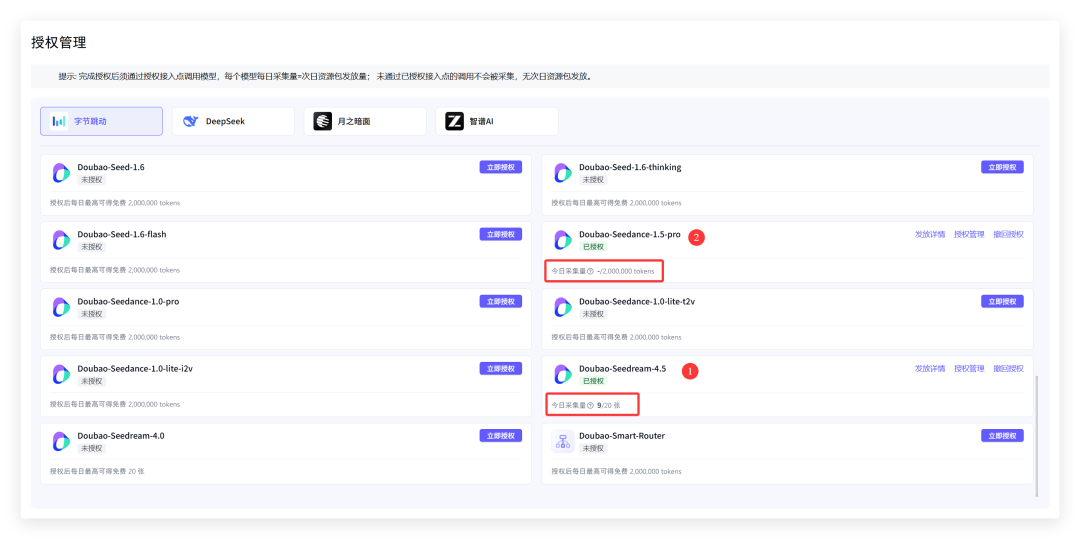Click the 未授权 badge under Doubao-Smart-Router
The height and width of the screenshot is (539, 1080).
593,448
